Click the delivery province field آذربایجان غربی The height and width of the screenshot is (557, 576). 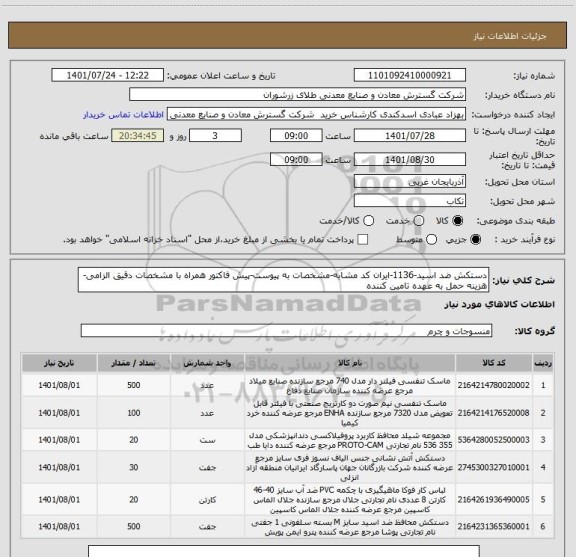(410, 182)
